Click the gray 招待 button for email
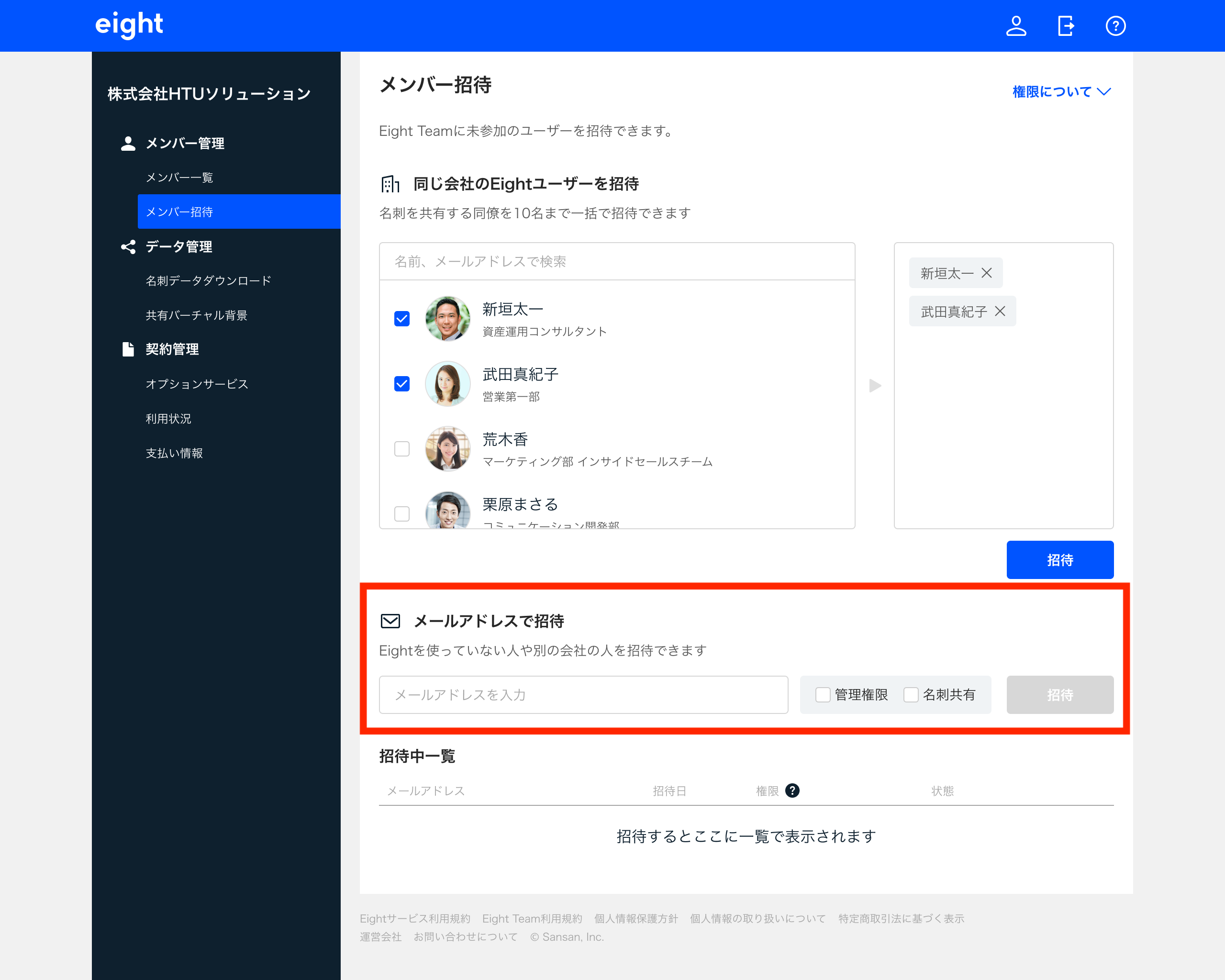The image size is (1225, 980). click(x=1059, y=694)
